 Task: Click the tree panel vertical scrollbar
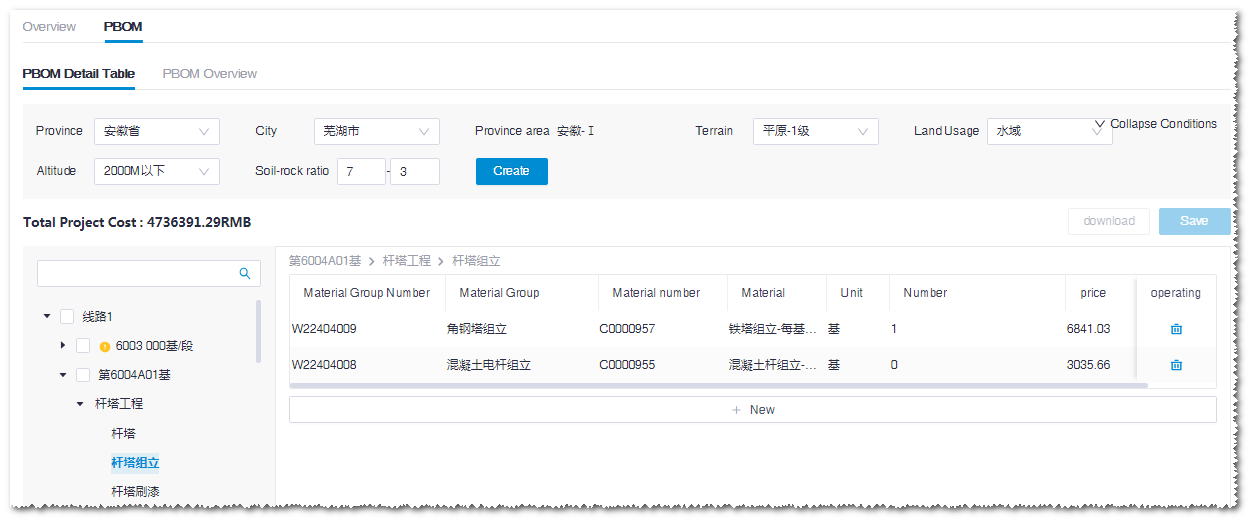(259, 331)
